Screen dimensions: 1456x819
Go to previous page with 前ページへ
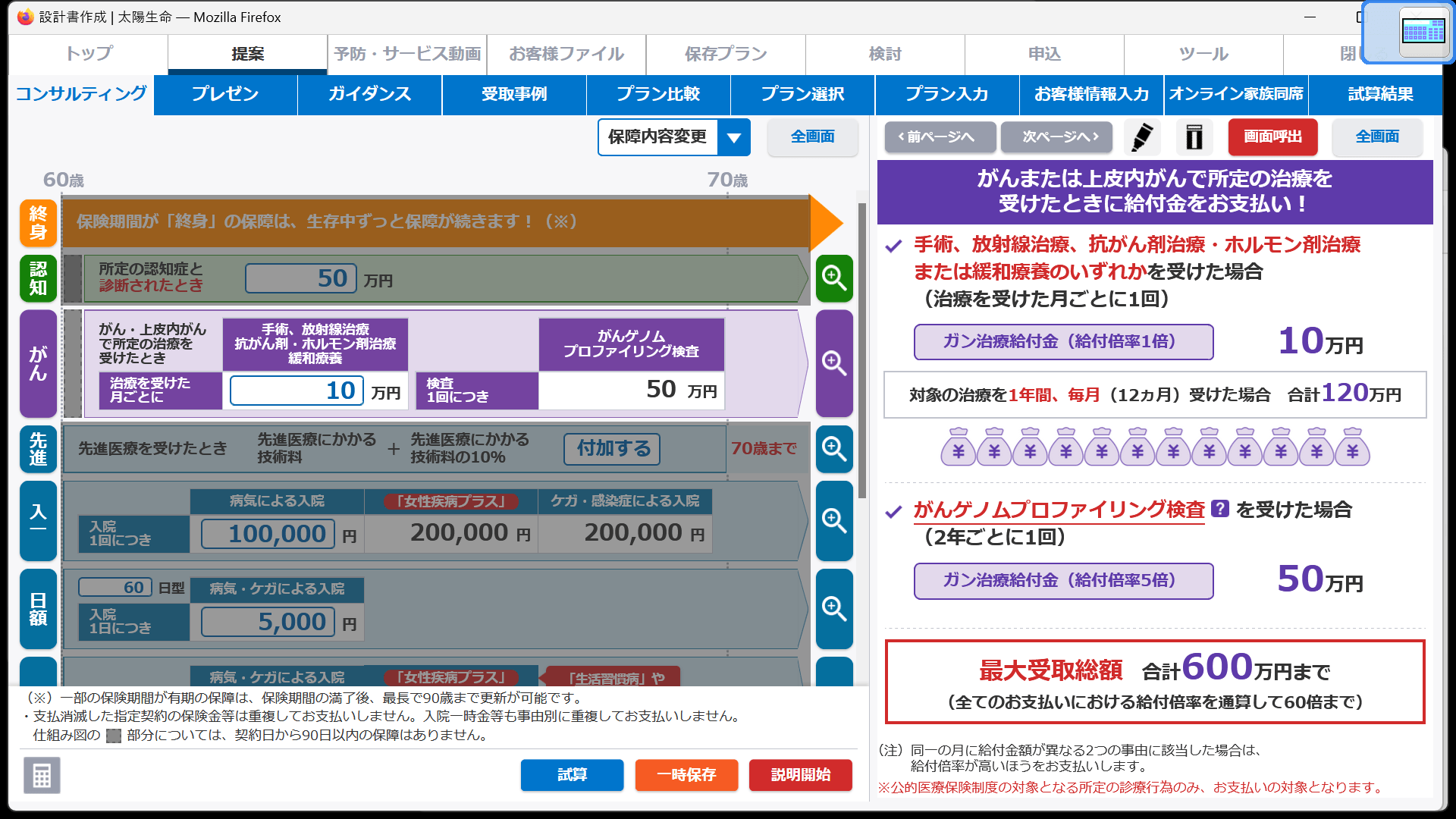click(940, 137)
